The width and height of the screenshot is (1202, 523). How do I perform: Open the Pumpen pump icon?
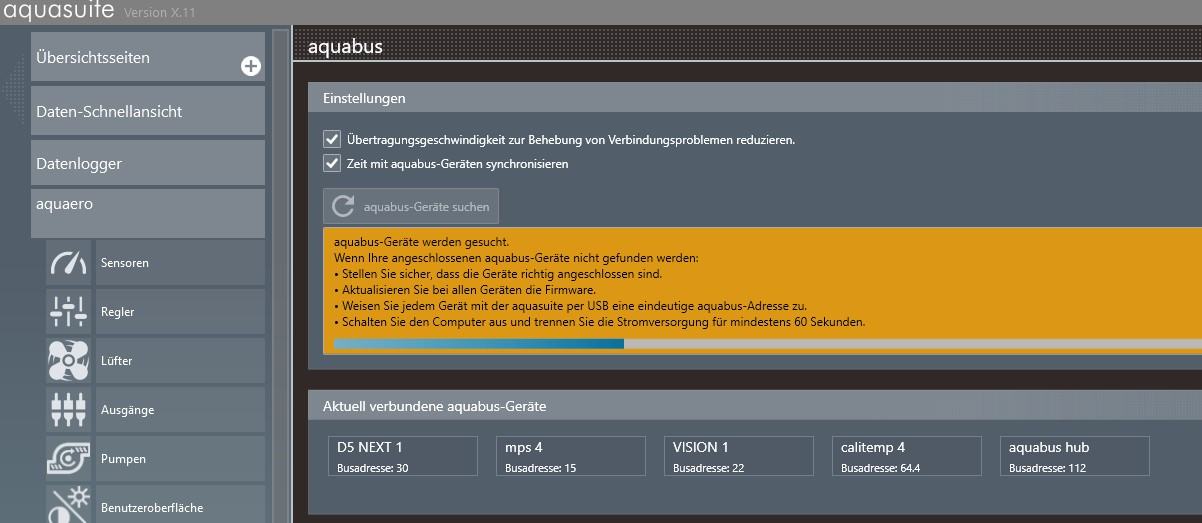[68, 459]
